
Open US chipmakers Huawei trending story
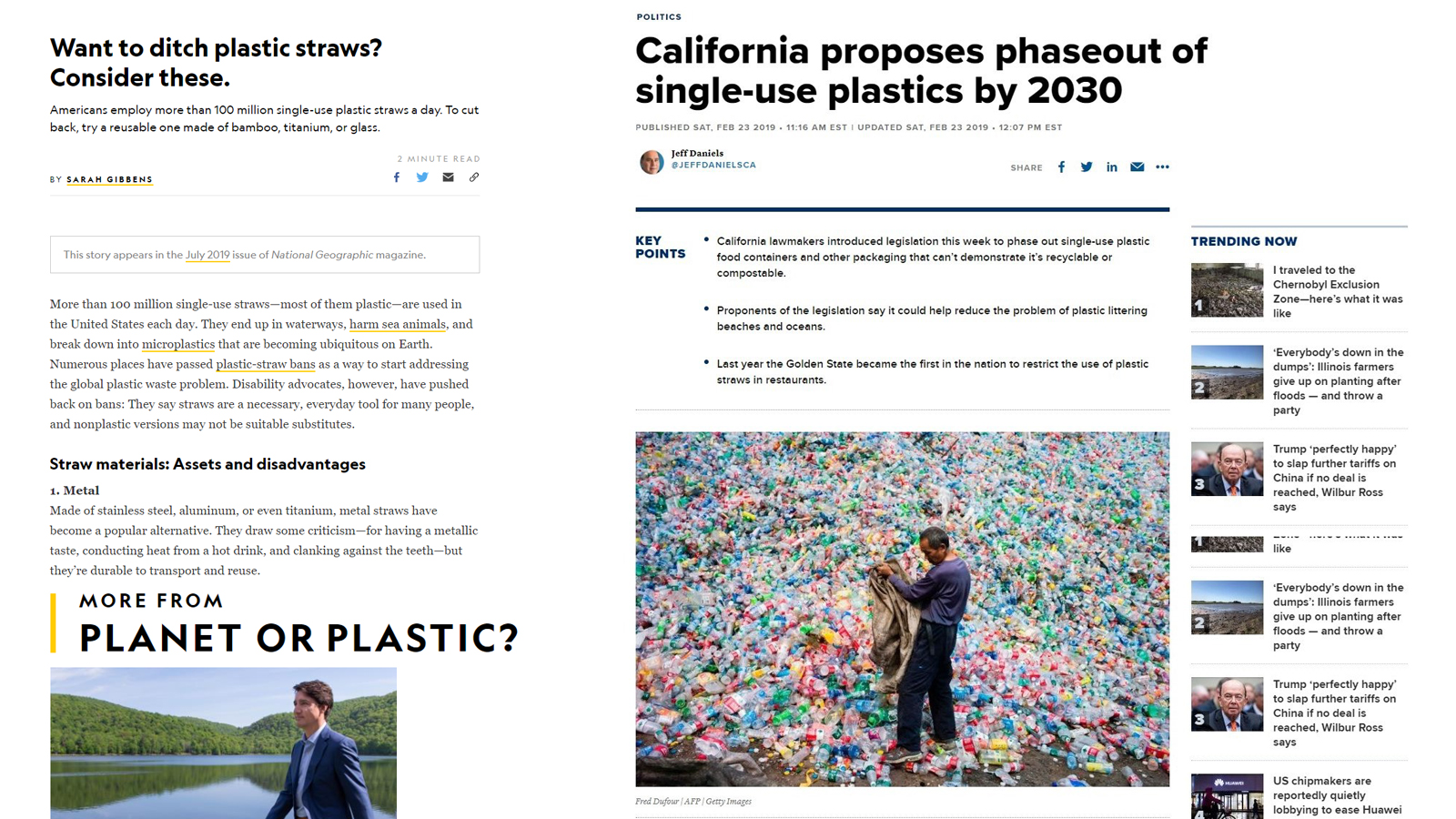(x=1337, y=794)
